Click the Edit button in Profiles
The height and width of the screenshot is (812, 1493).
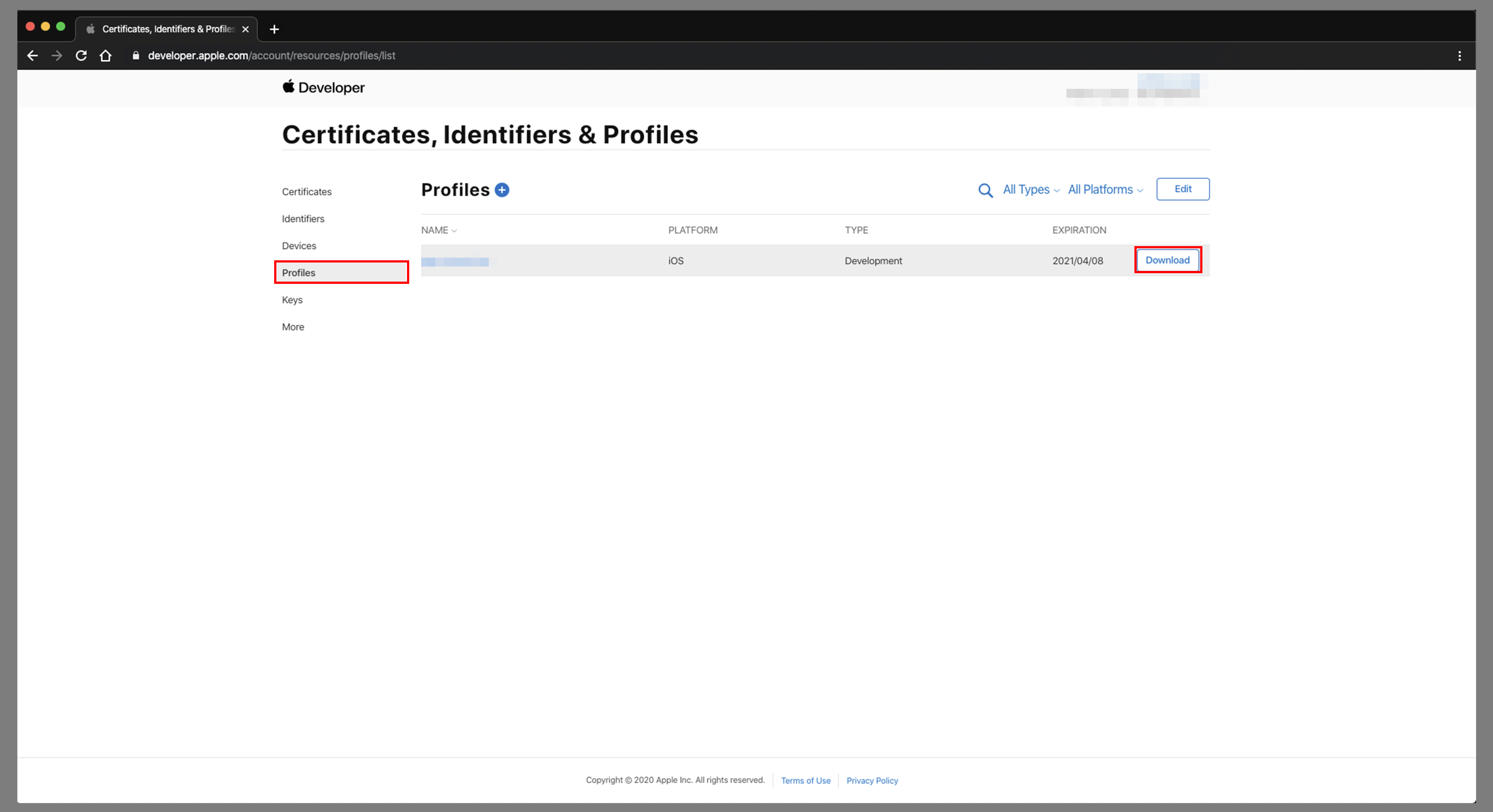[x=1183, y=189]
